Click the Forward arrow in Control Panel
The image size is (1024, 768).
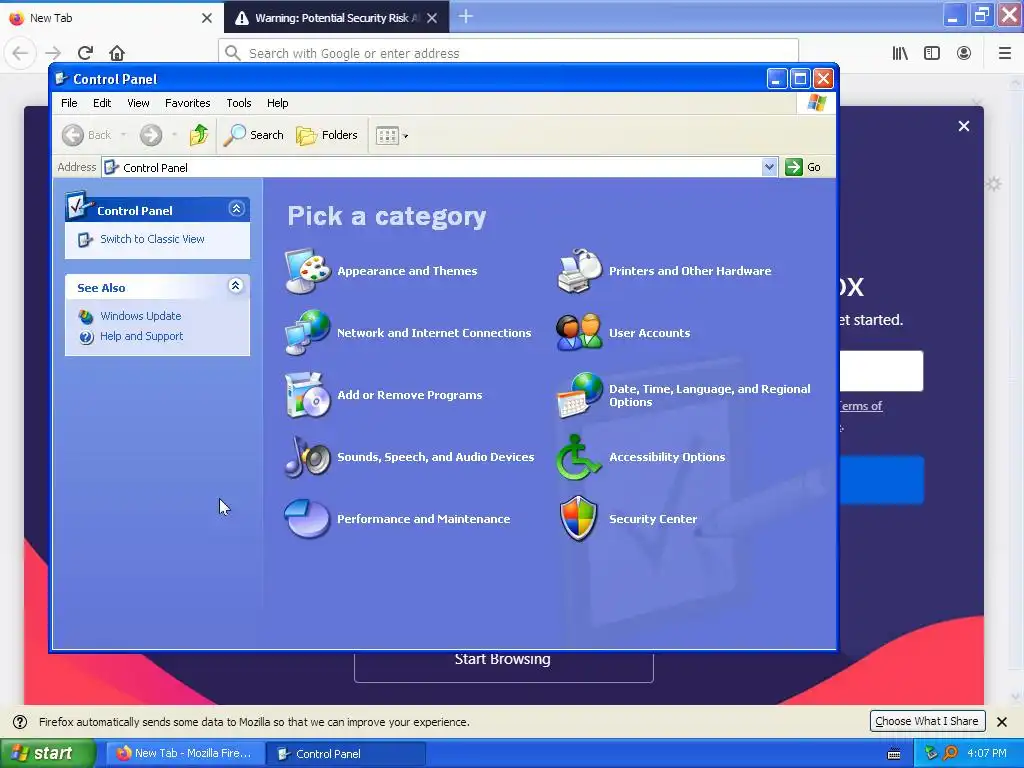coord(151,135)
